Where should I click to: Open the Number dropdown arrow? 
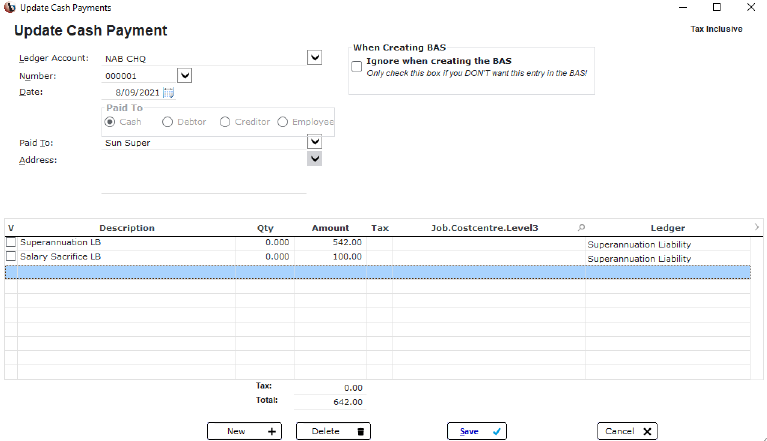click(x=184, y=75)
